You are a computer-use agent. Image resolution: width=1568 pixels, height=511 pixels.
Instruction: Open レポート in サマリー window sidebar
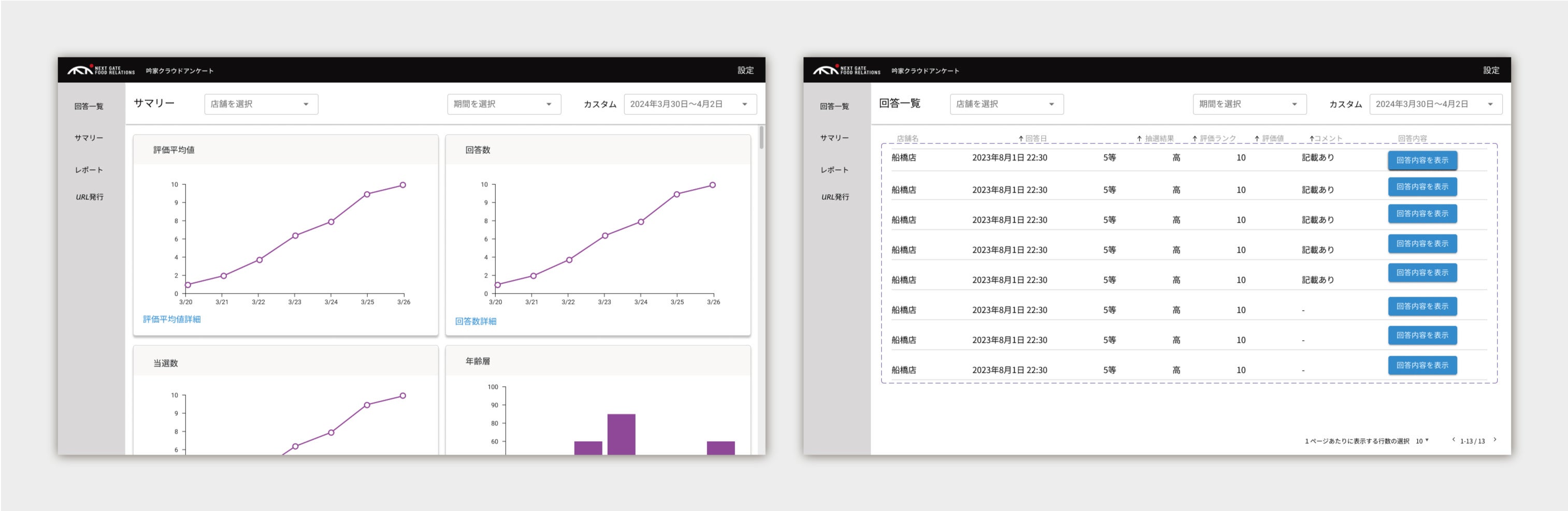click(89, 170)
